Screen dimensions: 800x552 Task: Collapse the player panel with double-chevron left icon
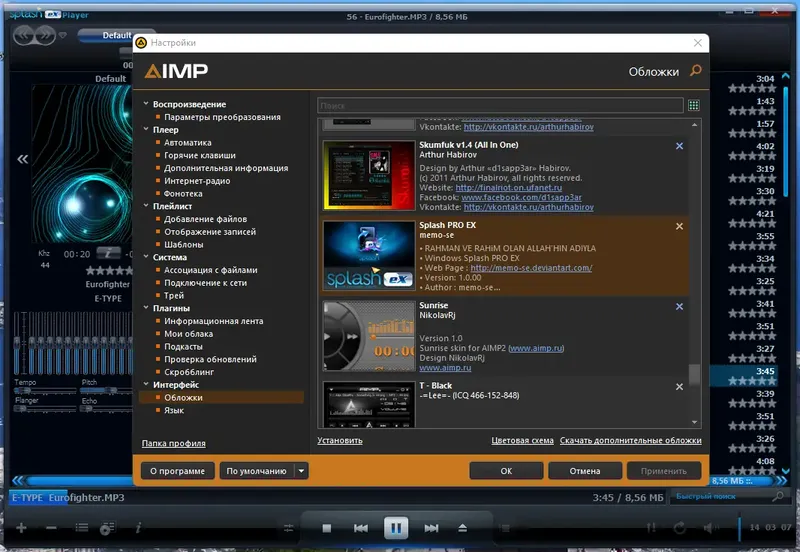(22, 159)
